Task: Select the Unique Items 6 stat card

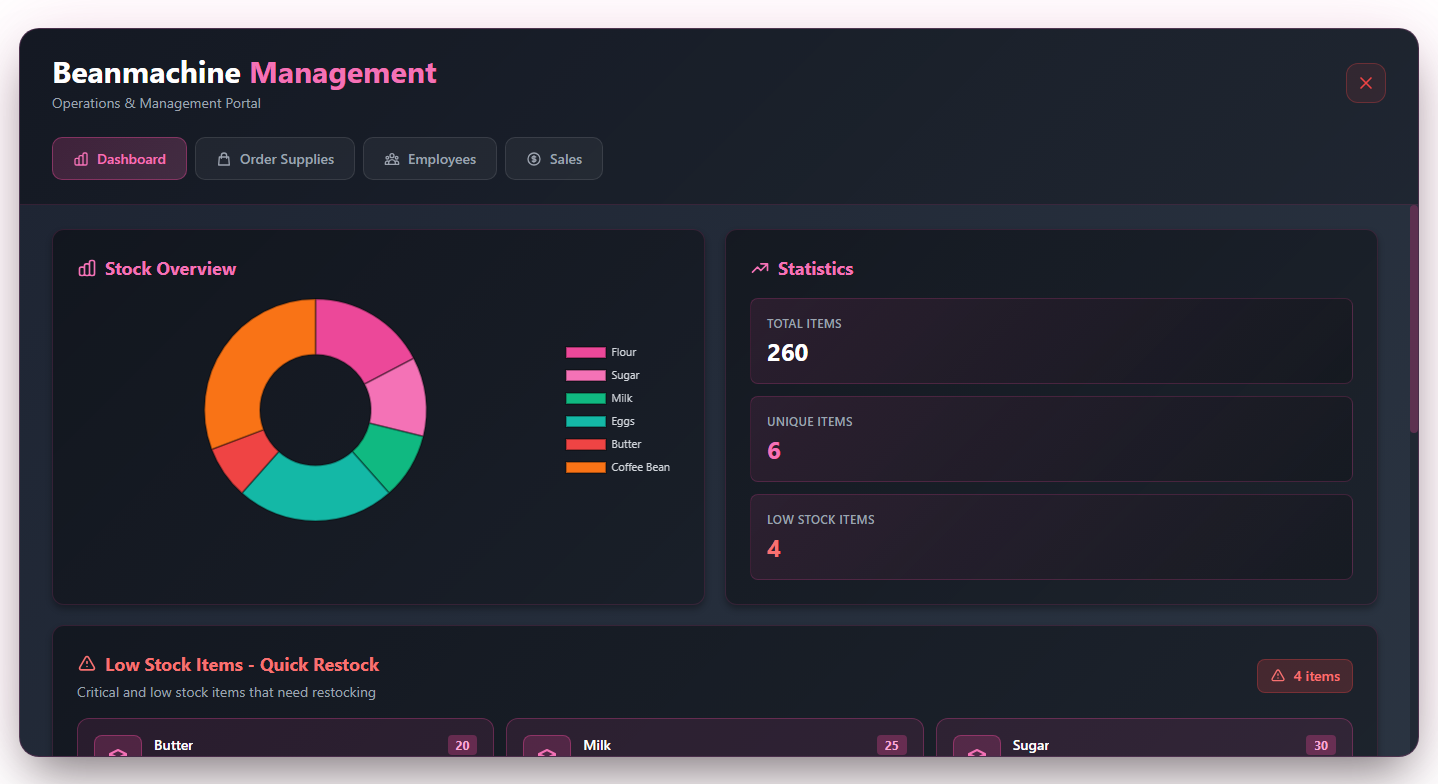Action: pos(1051,439)
